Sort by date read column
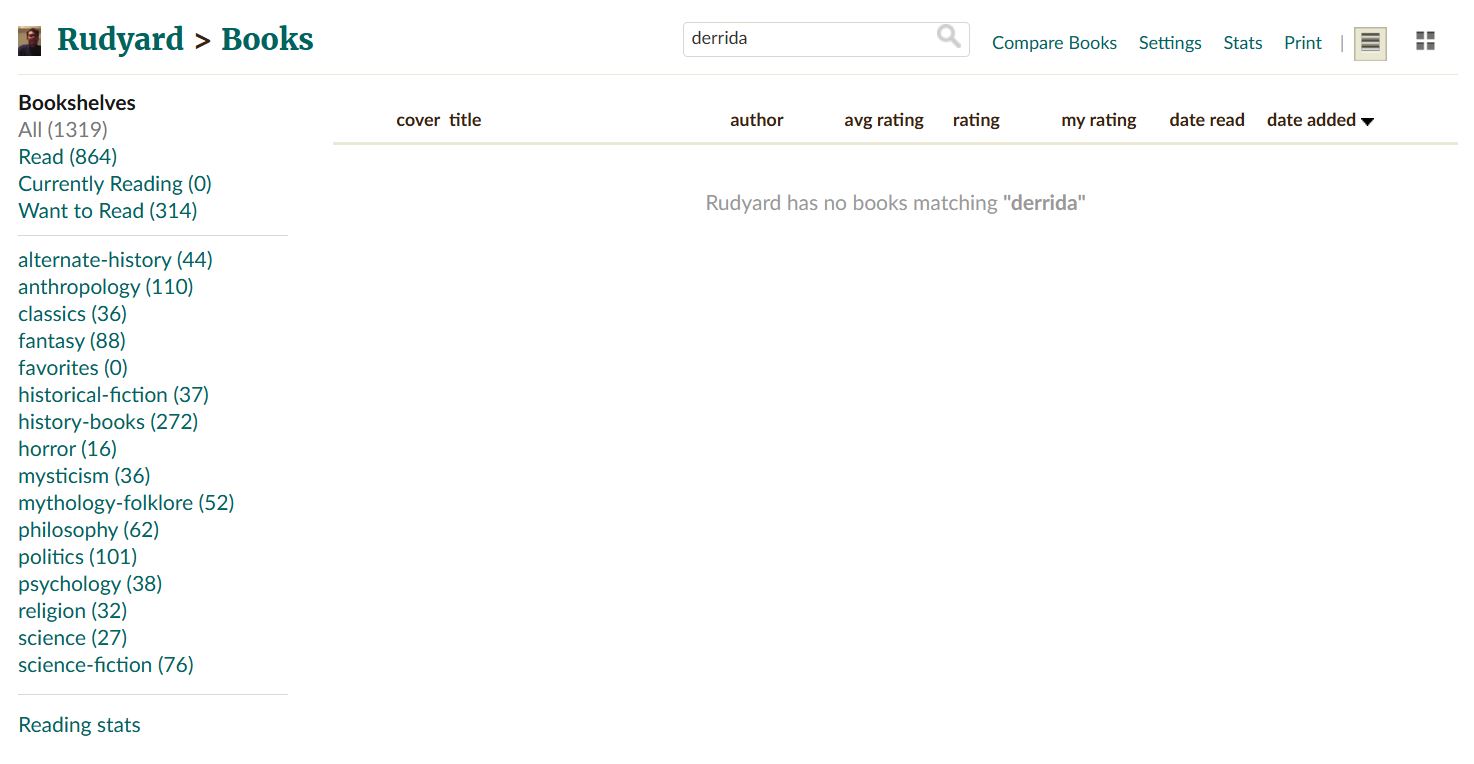 [1207, 120]
